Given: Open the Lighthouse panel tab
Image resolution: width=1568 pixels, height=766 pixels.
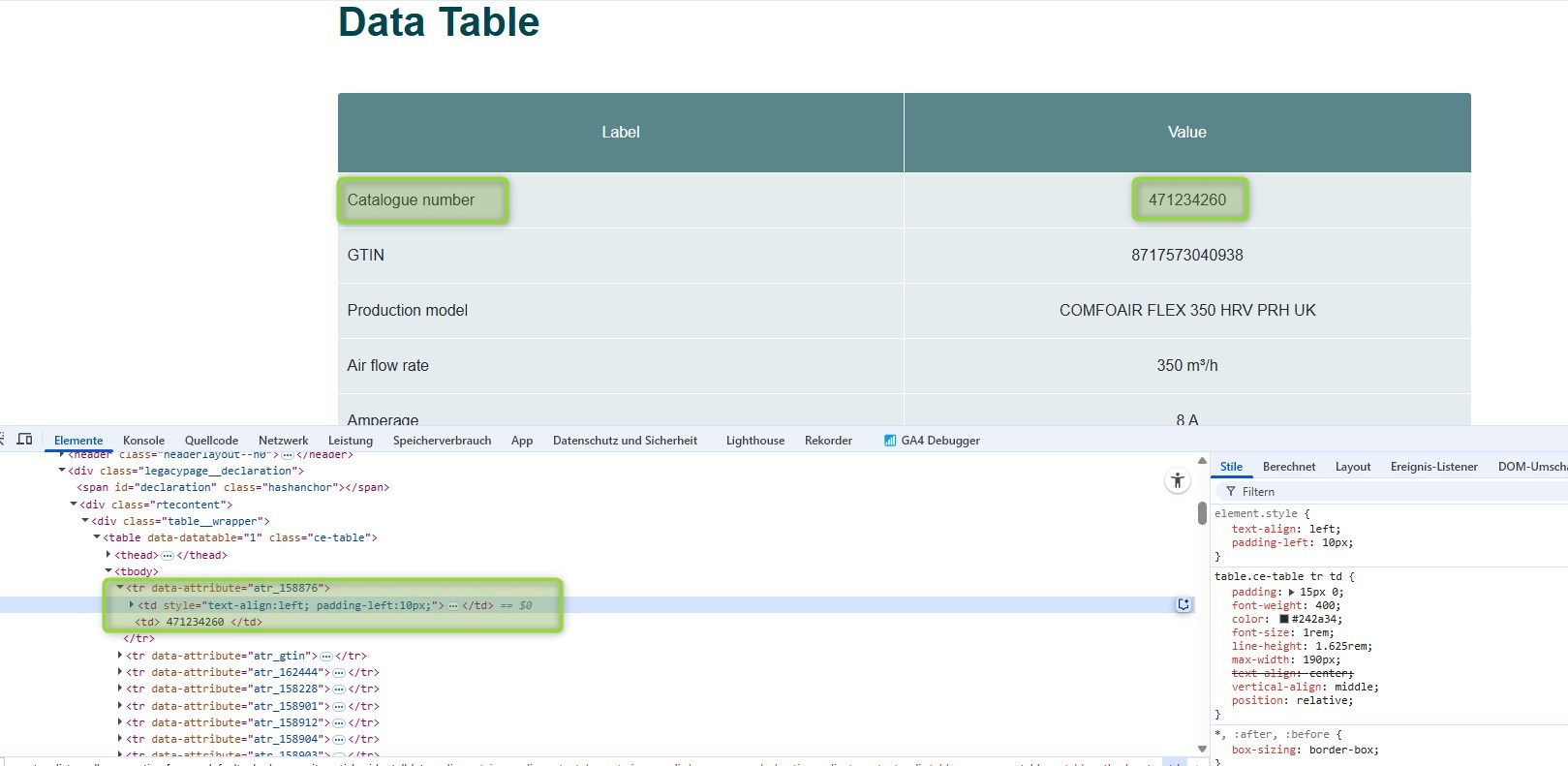Looking at the screenshot, I should click(754, 441).
